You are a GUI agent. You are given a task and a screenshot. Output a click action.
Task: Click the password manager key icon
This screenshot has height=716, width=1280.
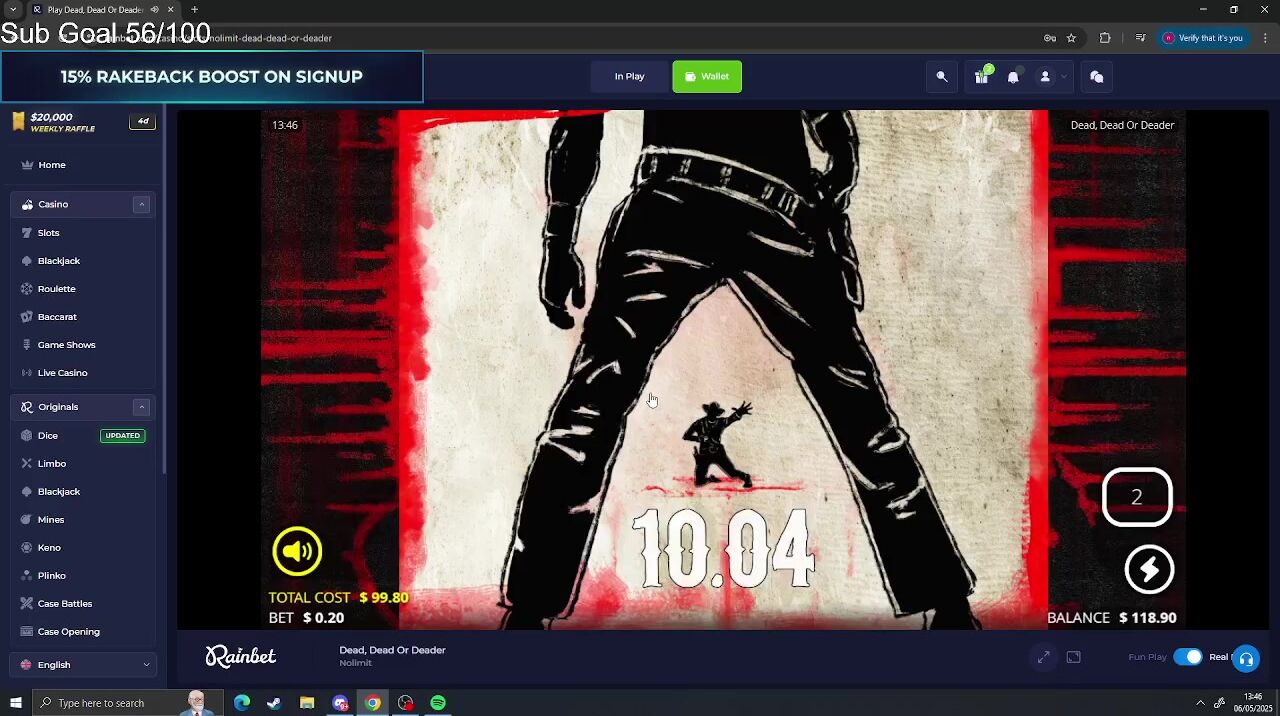tap(1050, 38)
